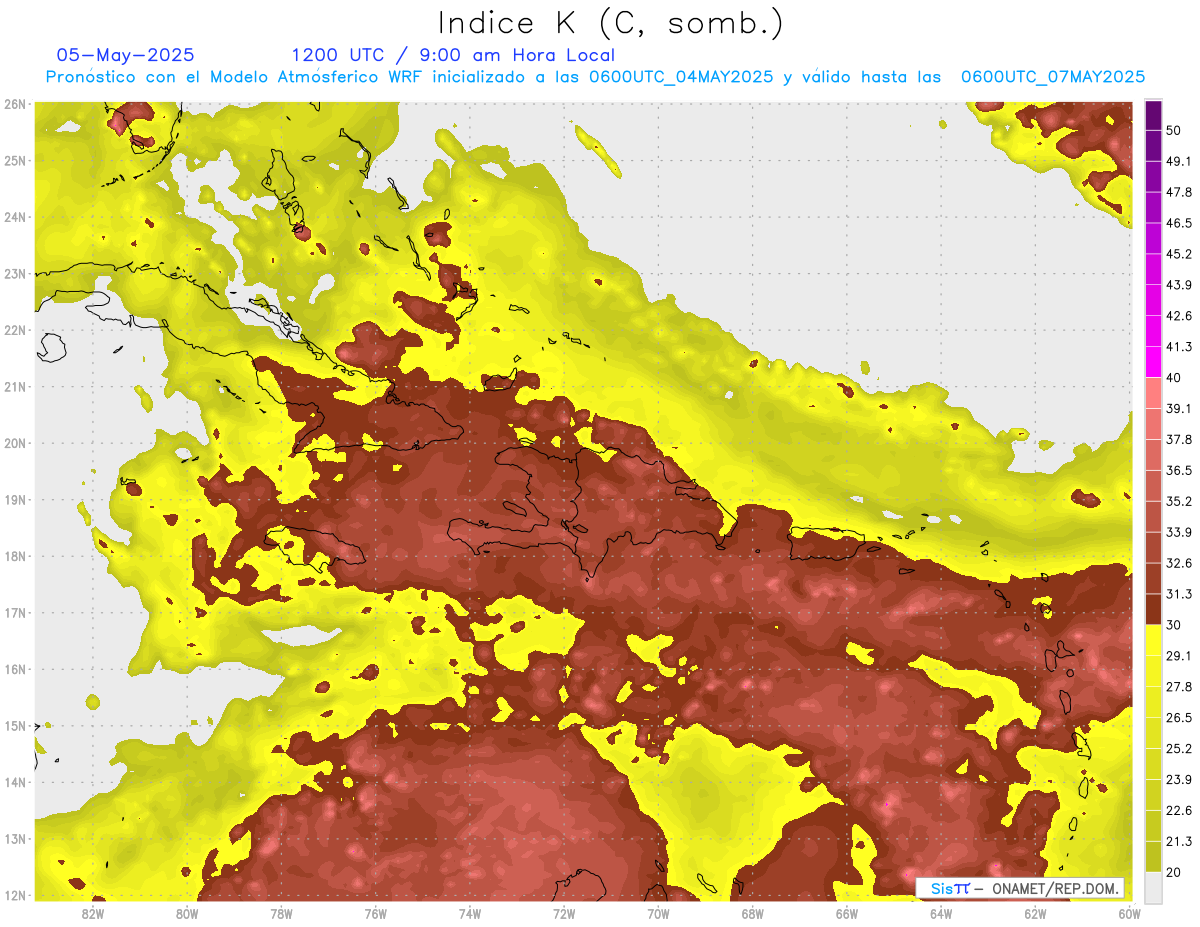The height and width of the screenshot is (927, 1200).
Task: Click the colorbar value '35.2'
Action: (1179, 501)
